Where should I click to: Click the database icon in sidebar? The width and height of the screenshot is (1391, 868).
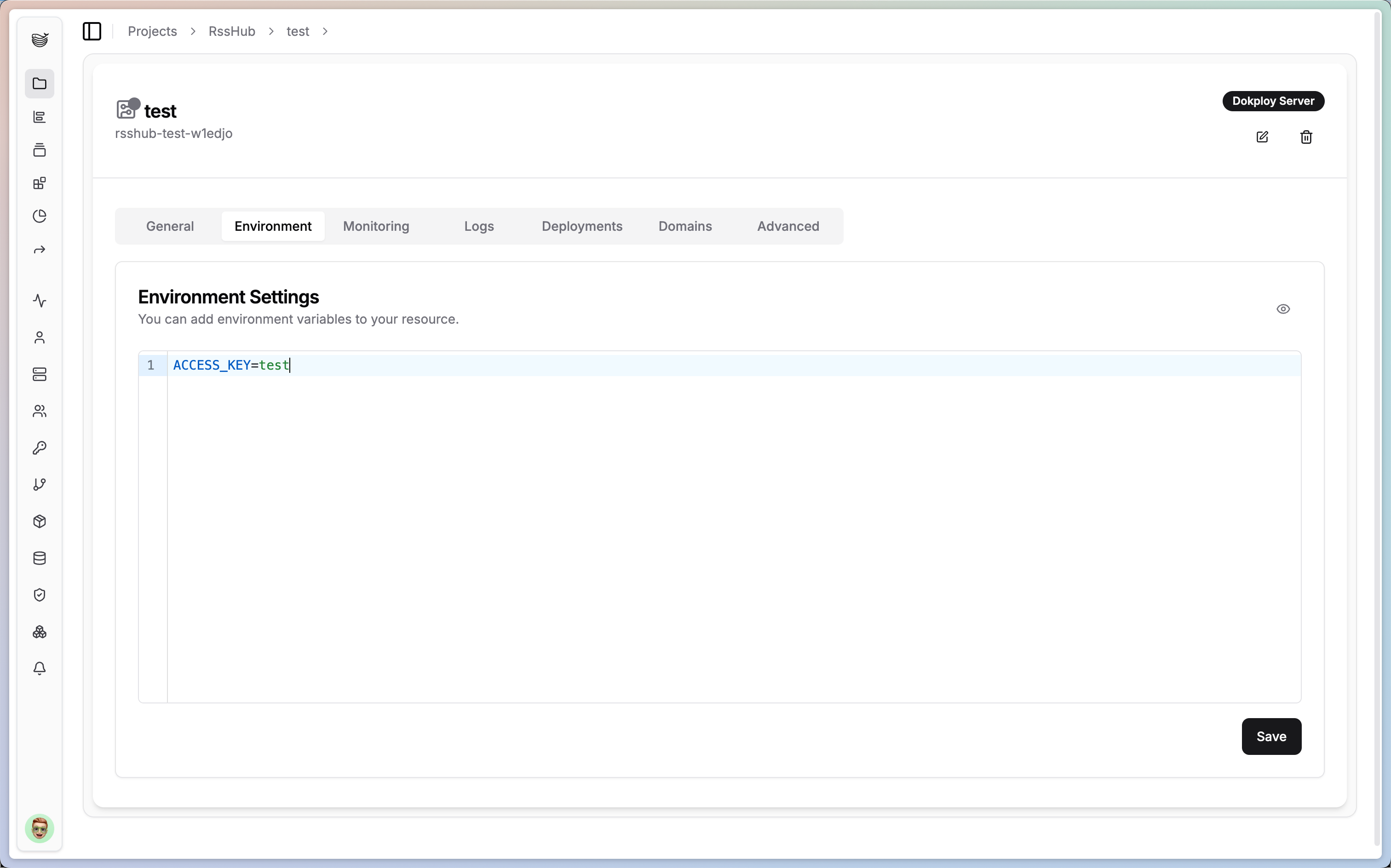(39, 558)
